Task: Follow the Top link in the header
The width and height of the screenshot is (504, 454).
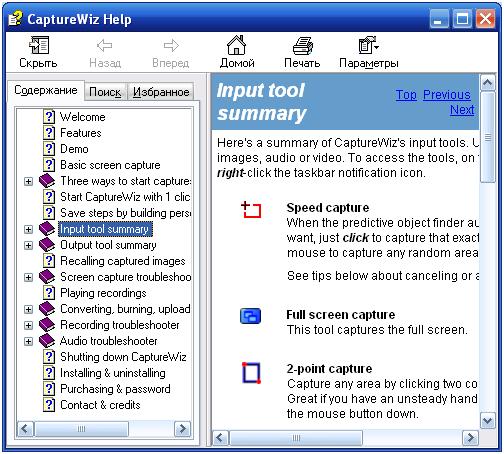Action: point(406,95)
